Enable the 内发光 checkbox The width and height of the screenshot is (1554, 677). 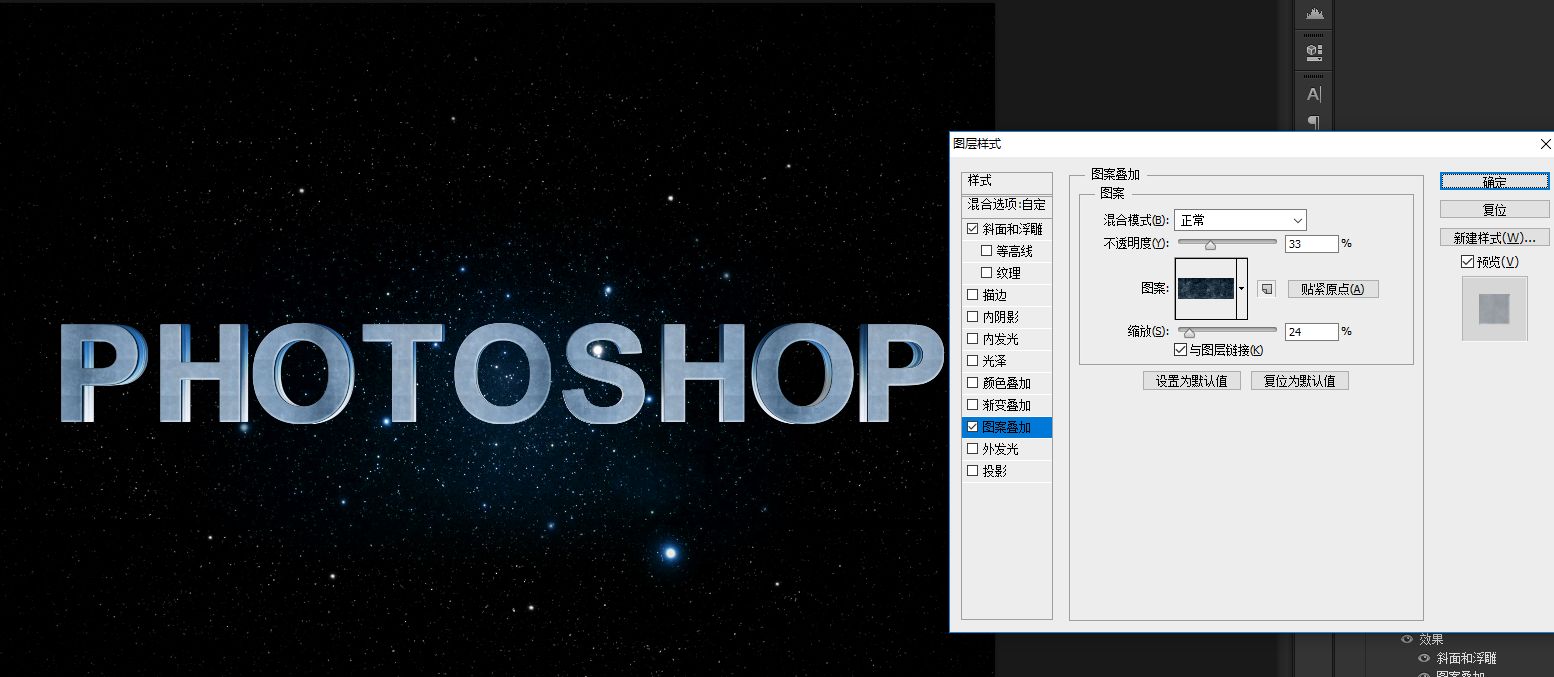point(972,339)
